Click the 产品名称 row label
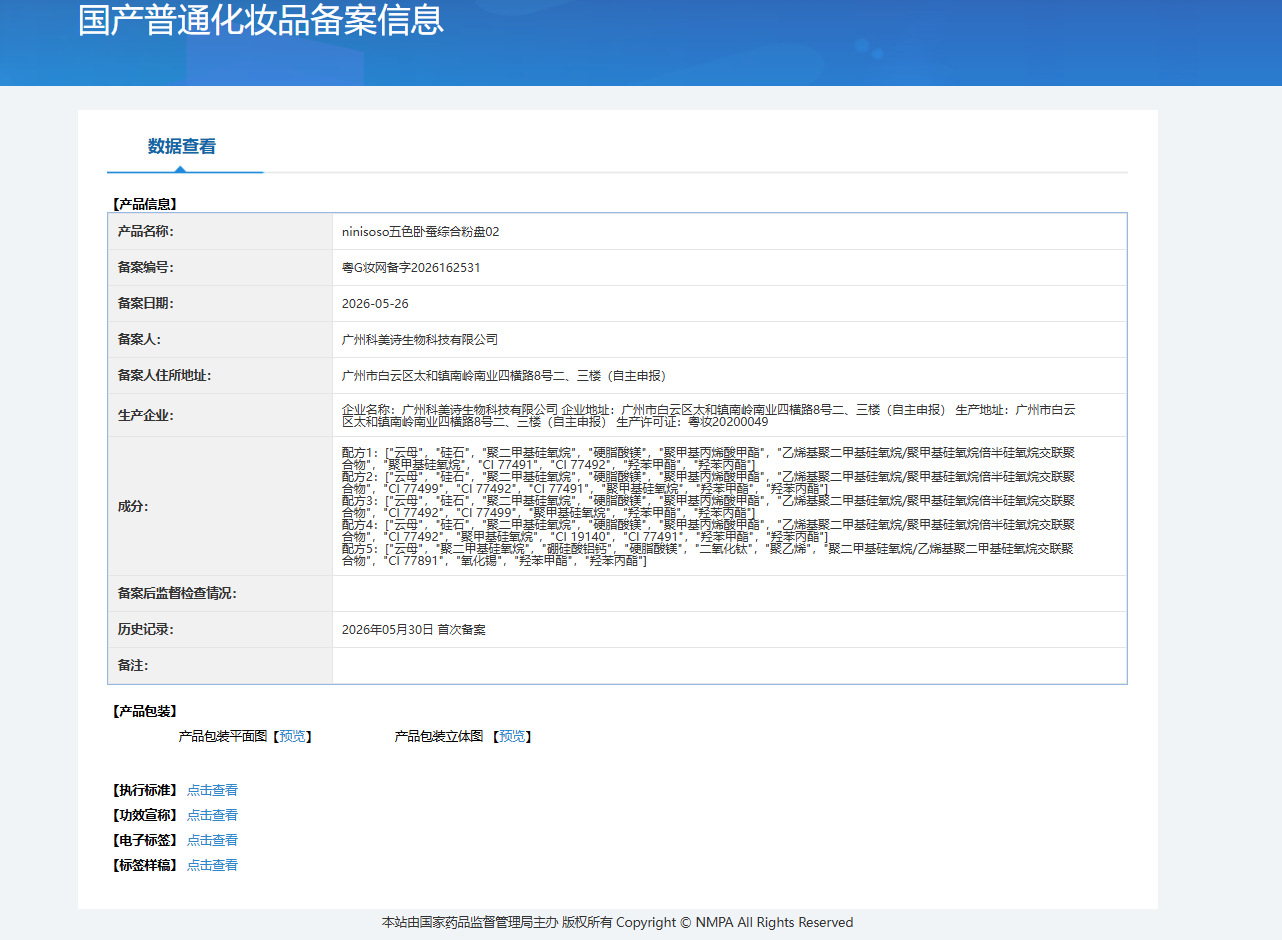1282x940 pixels. click(x=146, y=231)
